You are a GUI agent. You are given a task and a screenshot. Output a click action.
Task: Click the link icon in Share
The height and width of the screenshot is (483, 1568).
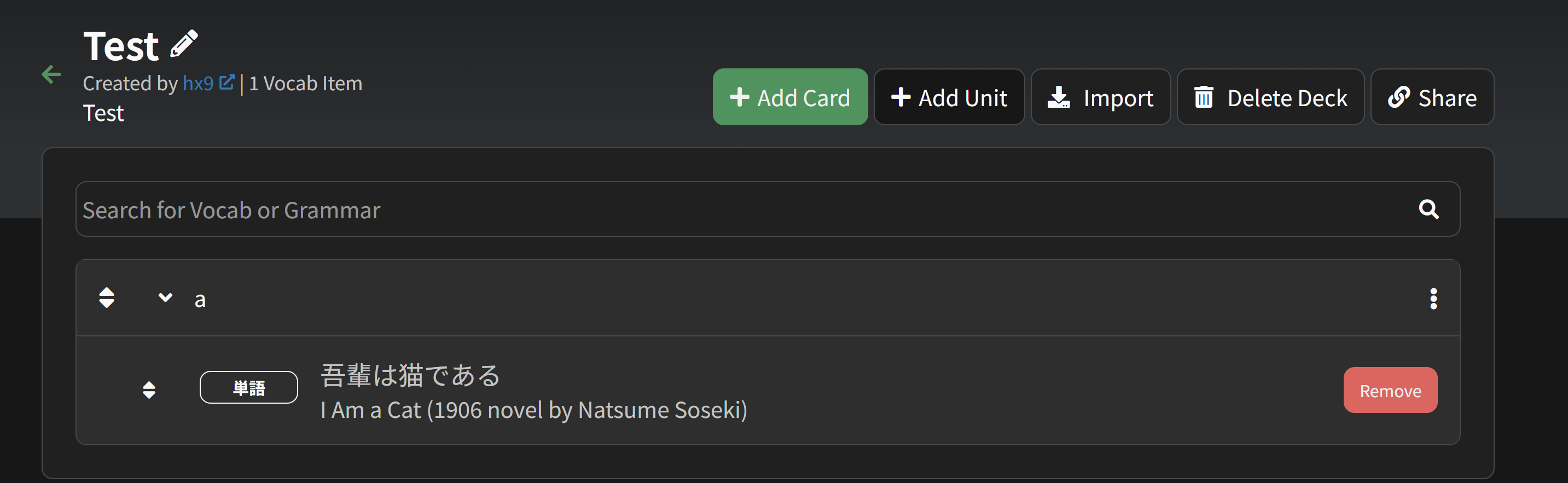(x=1398, y=97)
